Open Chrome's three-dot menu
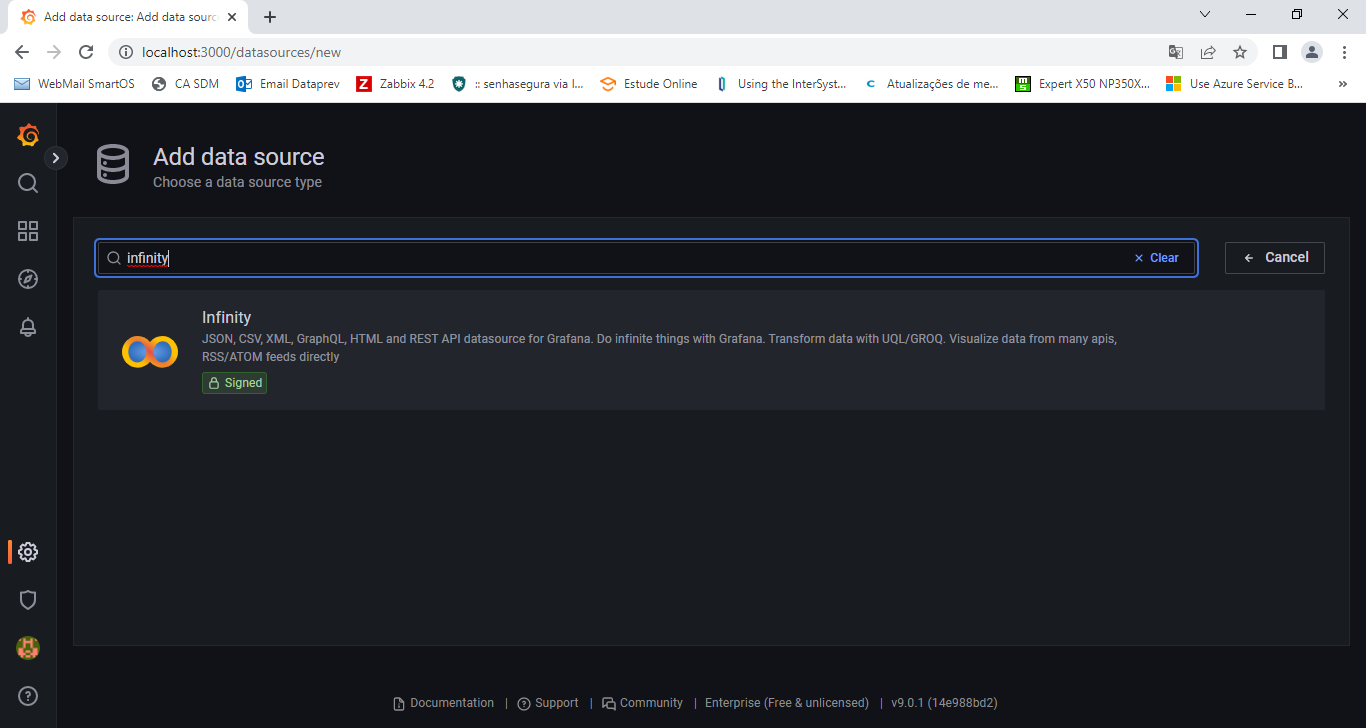Image resolution: width=1366 pixels, height=728 pixels. point(1343,52)
